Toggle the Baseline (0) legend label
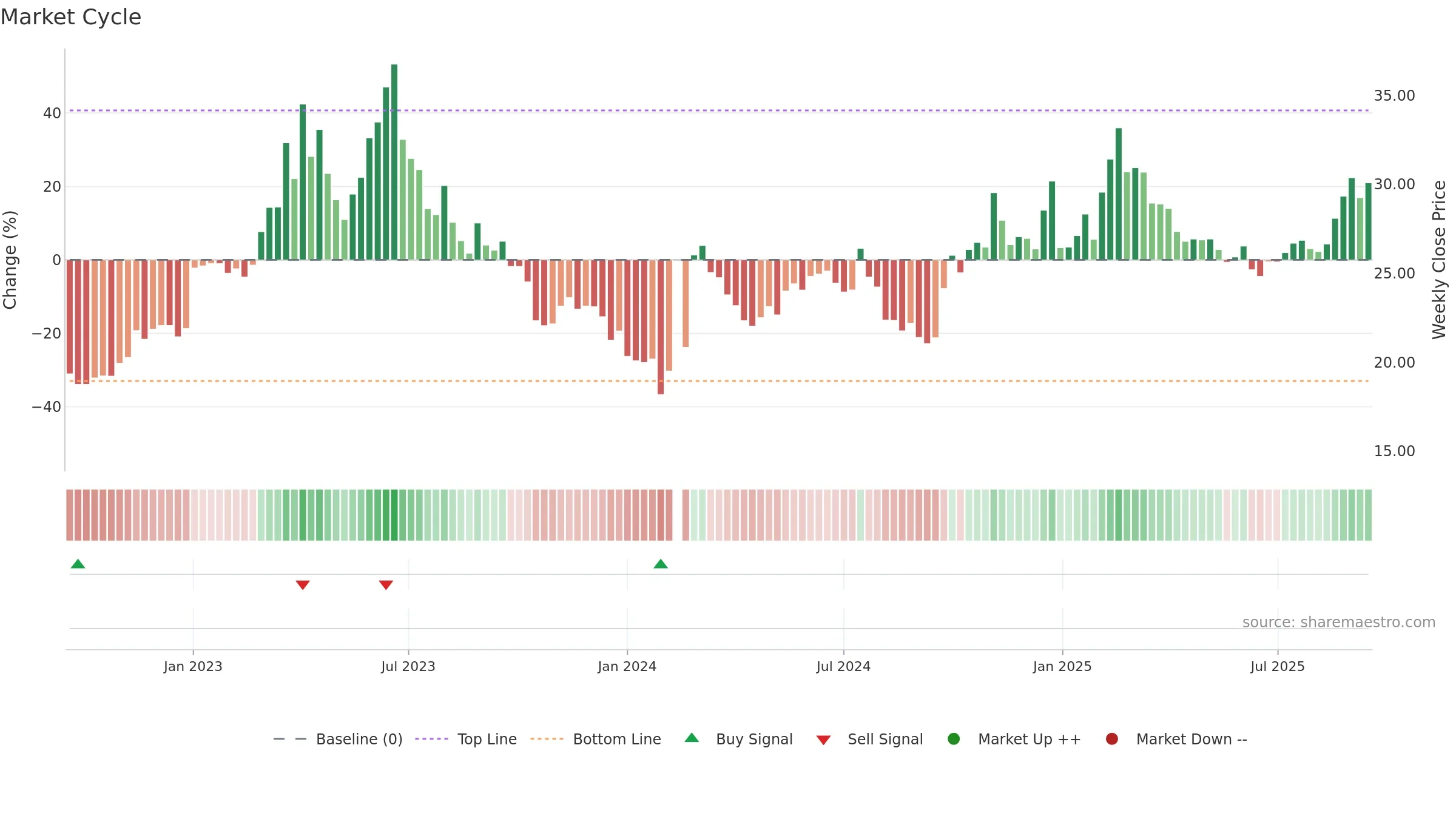Viewport: 1456px width, 819px height. [x=359, y=739]
